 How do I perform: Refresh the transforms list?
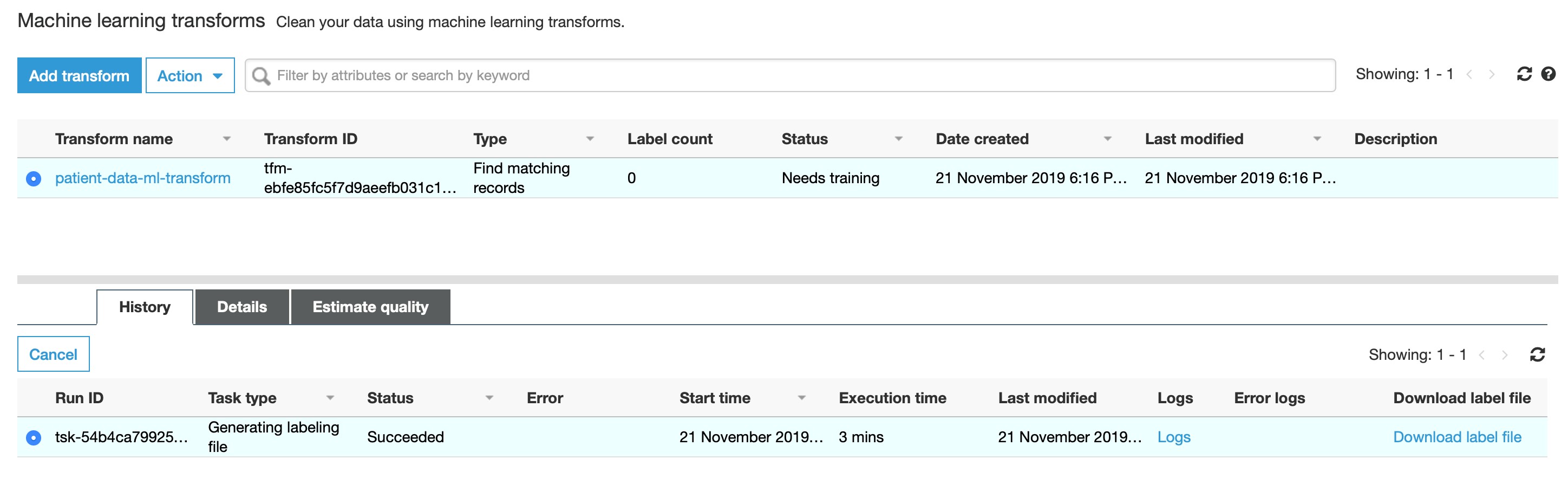1524,74
